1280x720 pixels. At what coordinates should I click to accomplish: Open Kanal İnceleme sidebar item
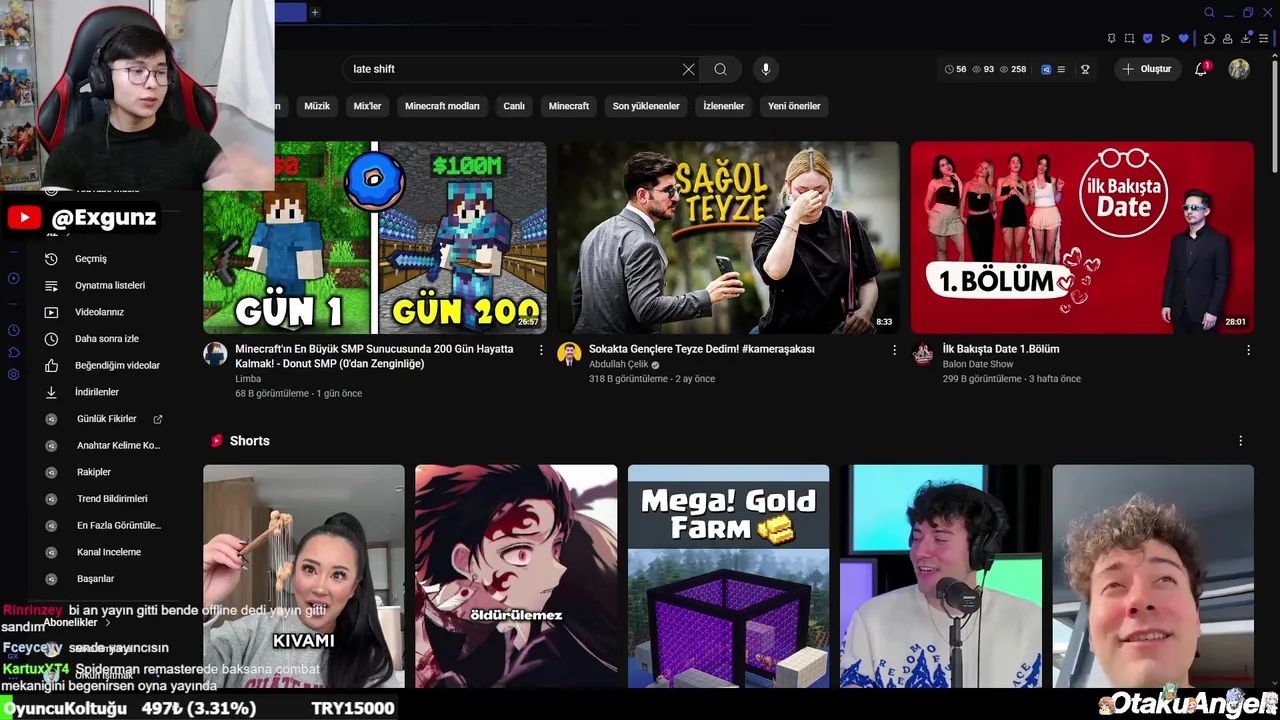(x=103, y=552)
